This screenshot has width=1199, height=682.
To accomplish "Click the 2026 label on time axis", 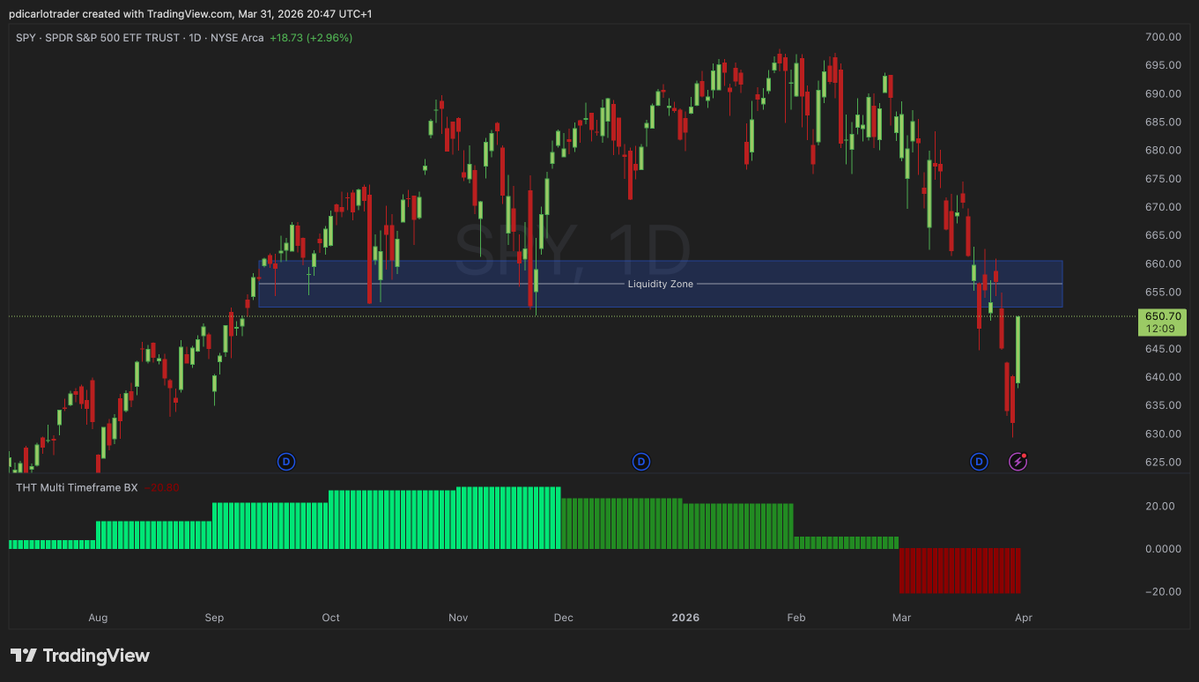I will pos(685,618).
